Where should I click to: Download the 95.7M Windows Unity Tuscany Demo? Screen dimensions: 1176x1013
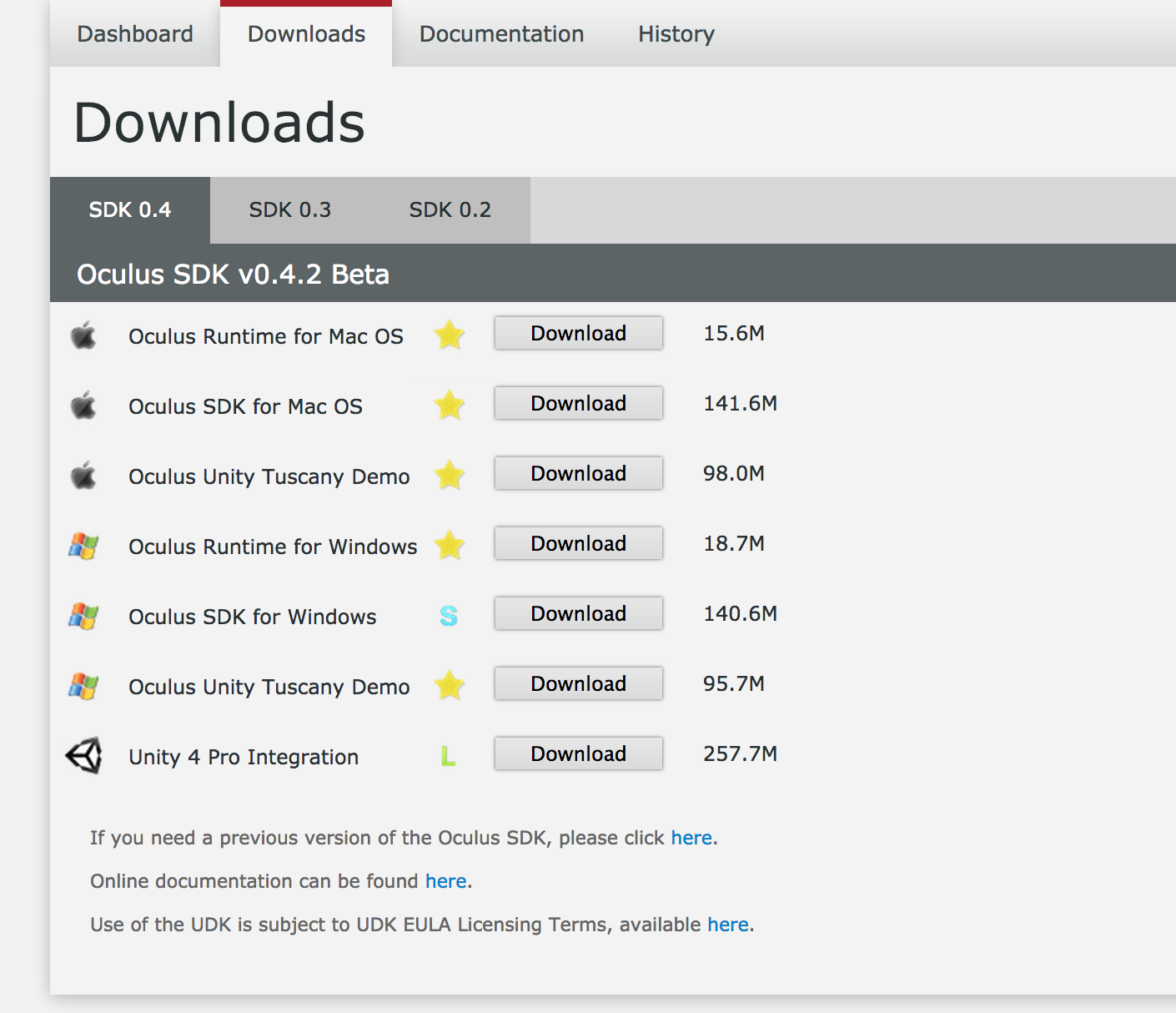(579, 683)
